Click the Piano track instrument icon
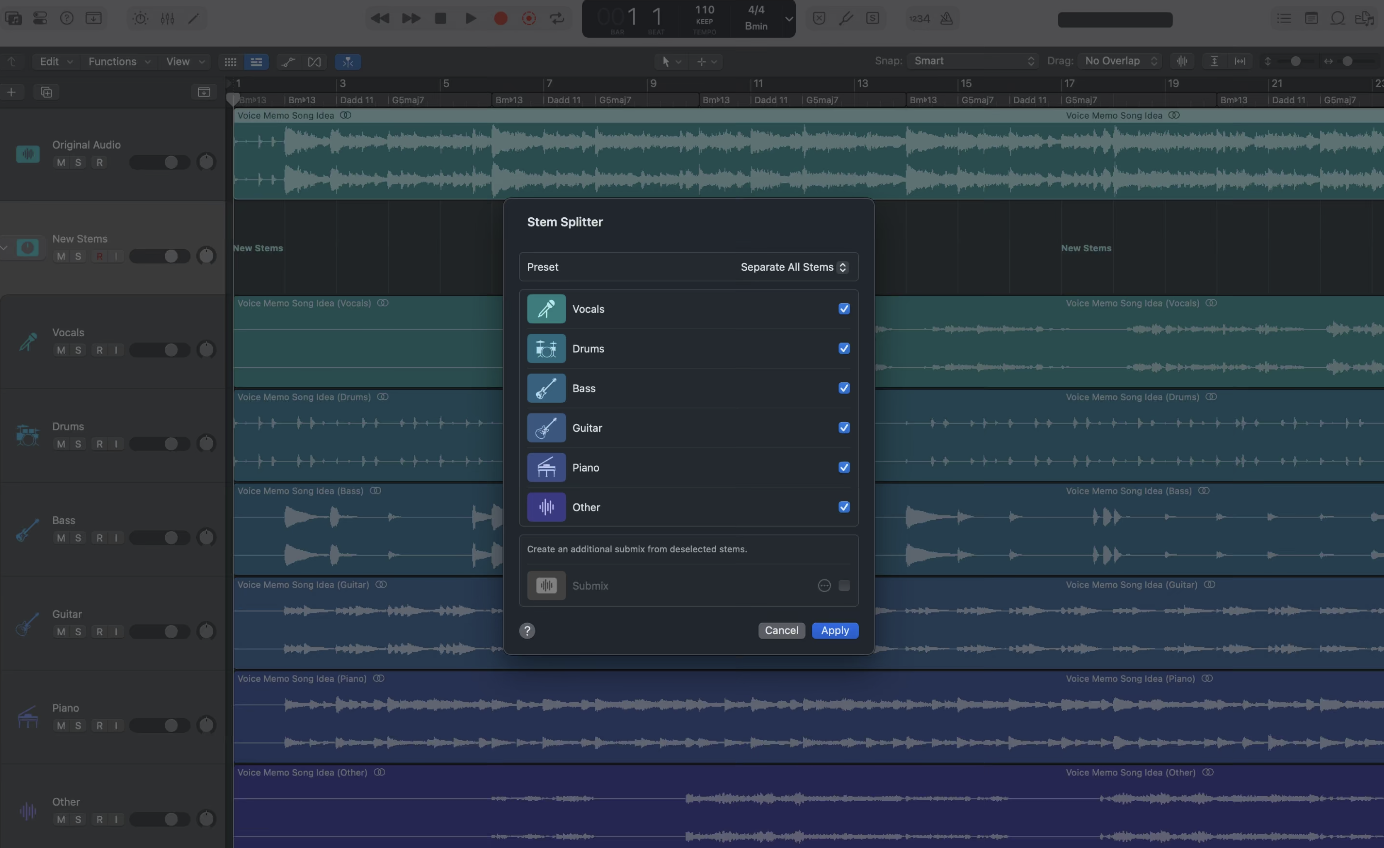Screen dimensions: 1384x848 pos(28,718)
